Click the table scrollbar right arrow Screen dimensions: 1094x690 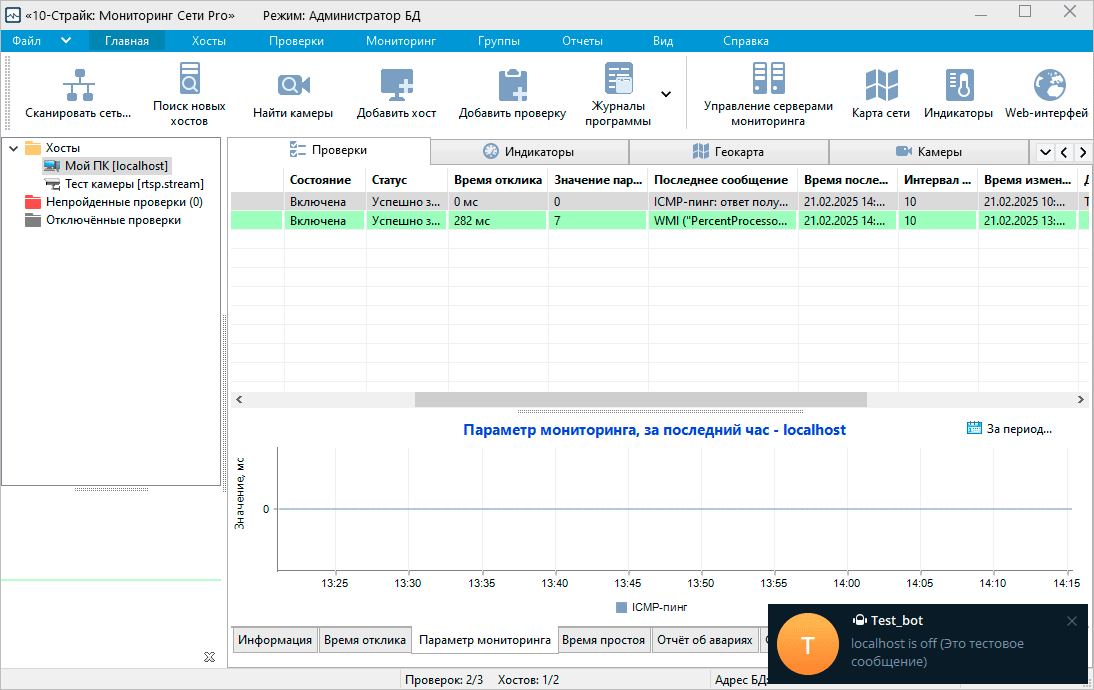point(1081,399)
